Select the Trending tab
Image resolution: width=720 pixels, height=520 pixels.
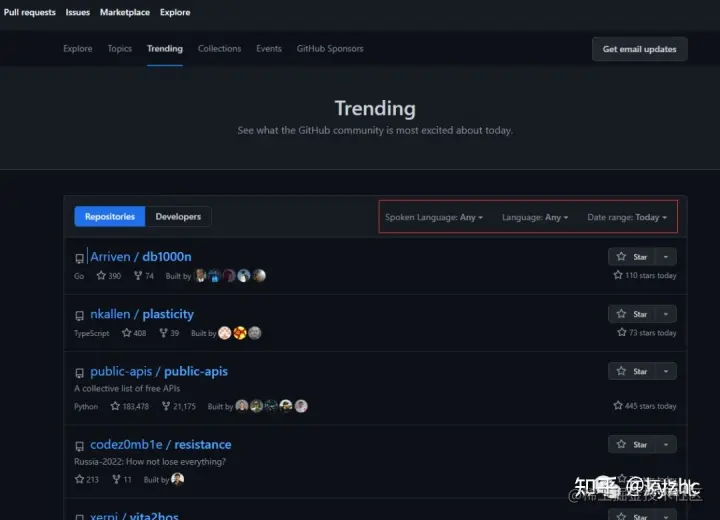(165, 49)
